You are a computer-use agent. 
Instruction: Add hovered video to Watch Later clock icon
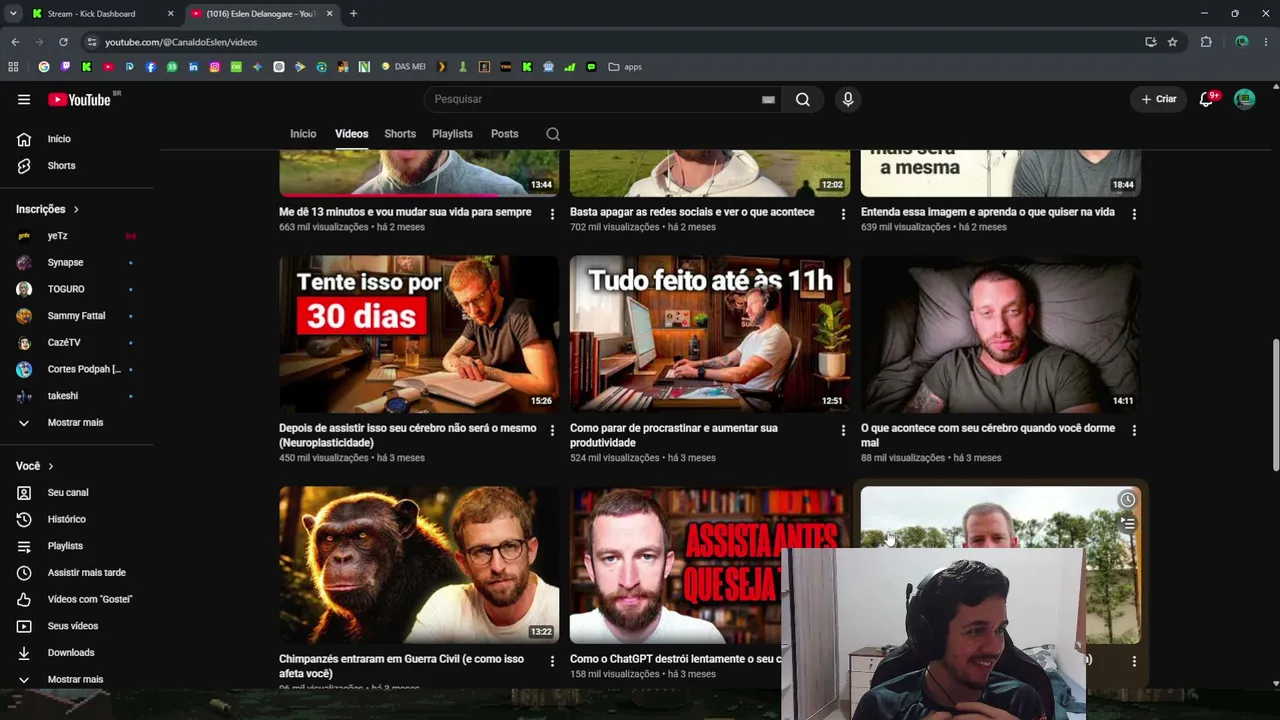coord(1127,500)
